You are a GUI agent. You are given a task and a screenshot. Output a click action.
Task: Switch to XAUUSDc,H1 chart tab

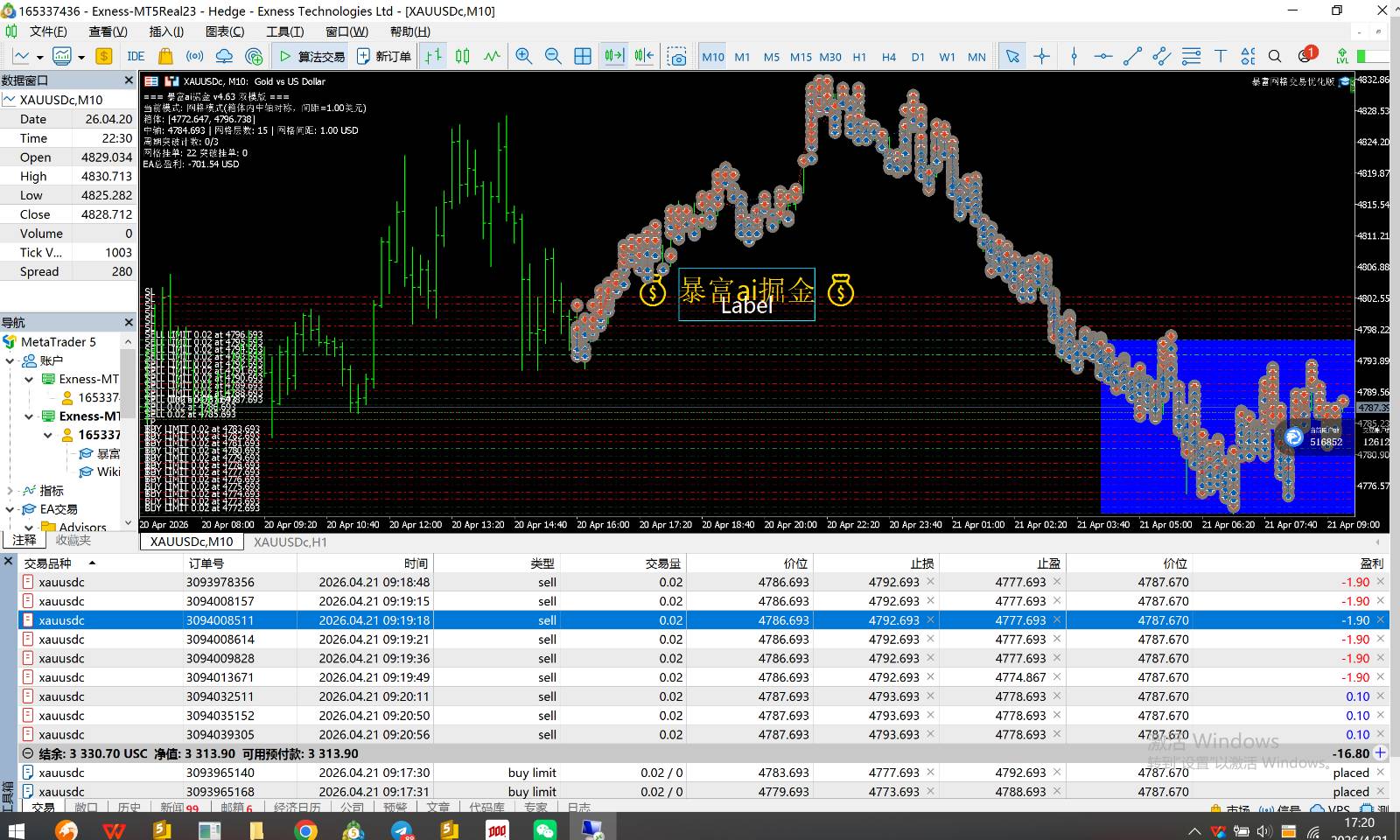[x=290, y=542]
